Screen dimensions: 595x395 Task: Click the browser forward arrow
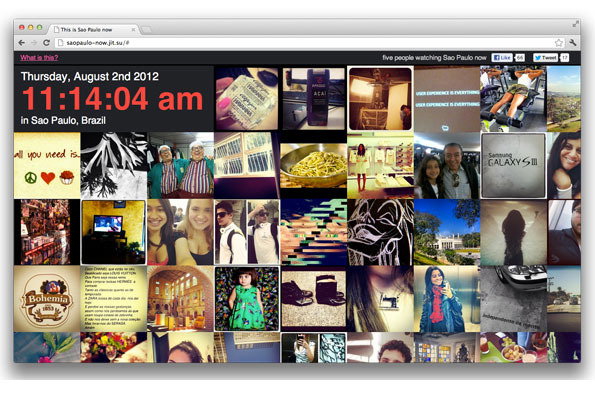coord(34,43)
